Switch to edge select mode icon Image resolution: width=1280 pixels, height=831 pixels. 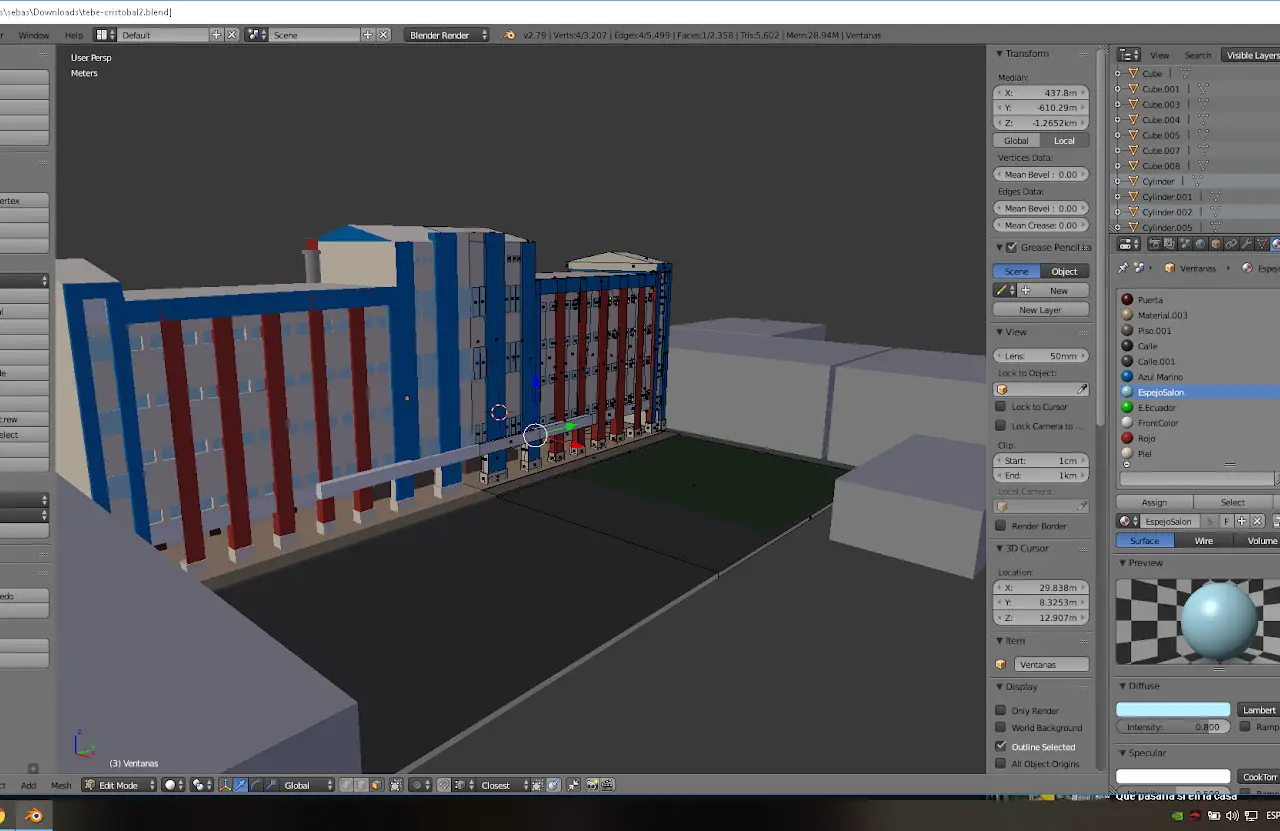click(x=361, y=785)
